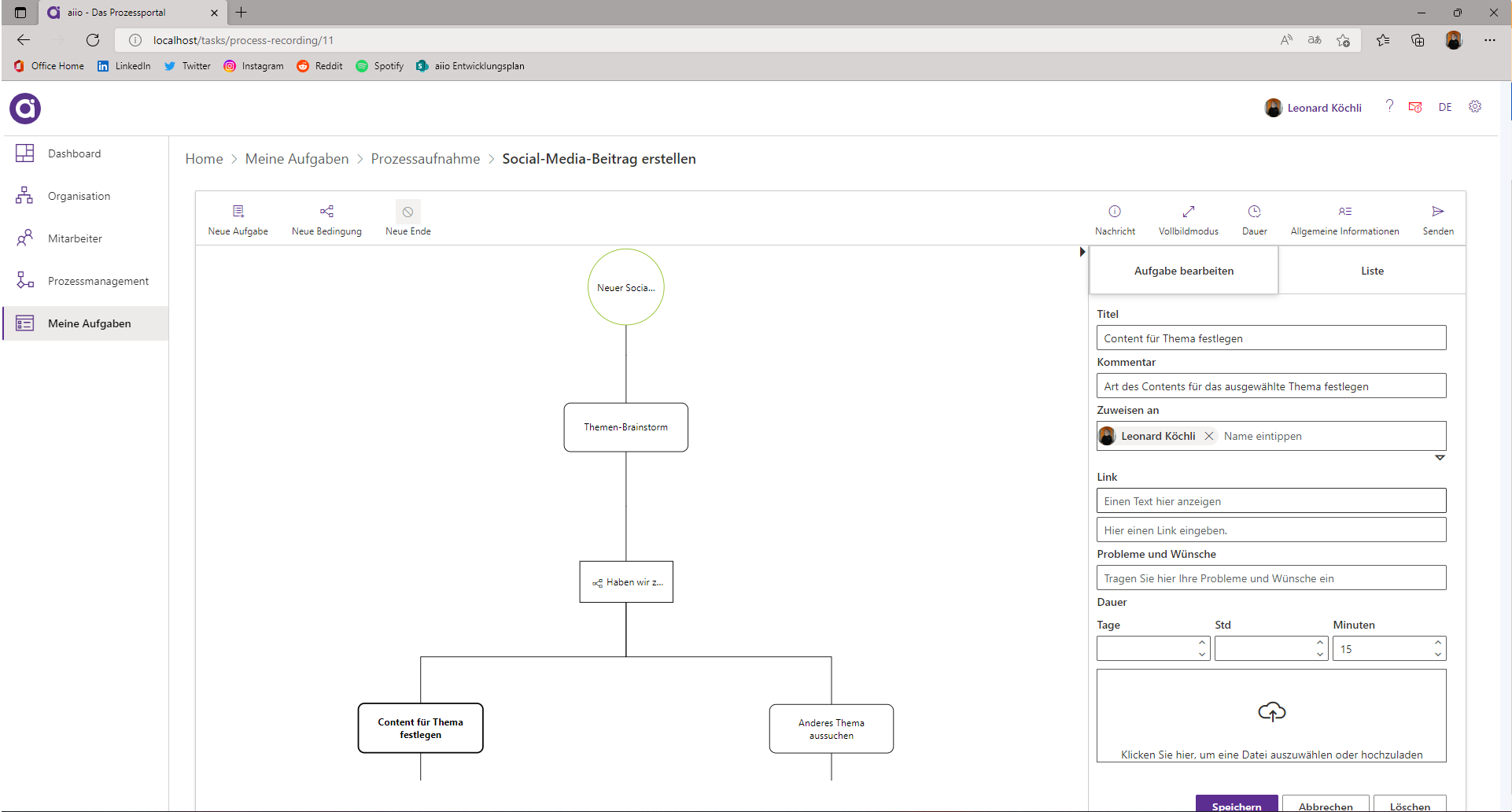Open Allgemeine Informationen panel
This screenshot has width=1512, height=812.
[x=1344, y=212]
